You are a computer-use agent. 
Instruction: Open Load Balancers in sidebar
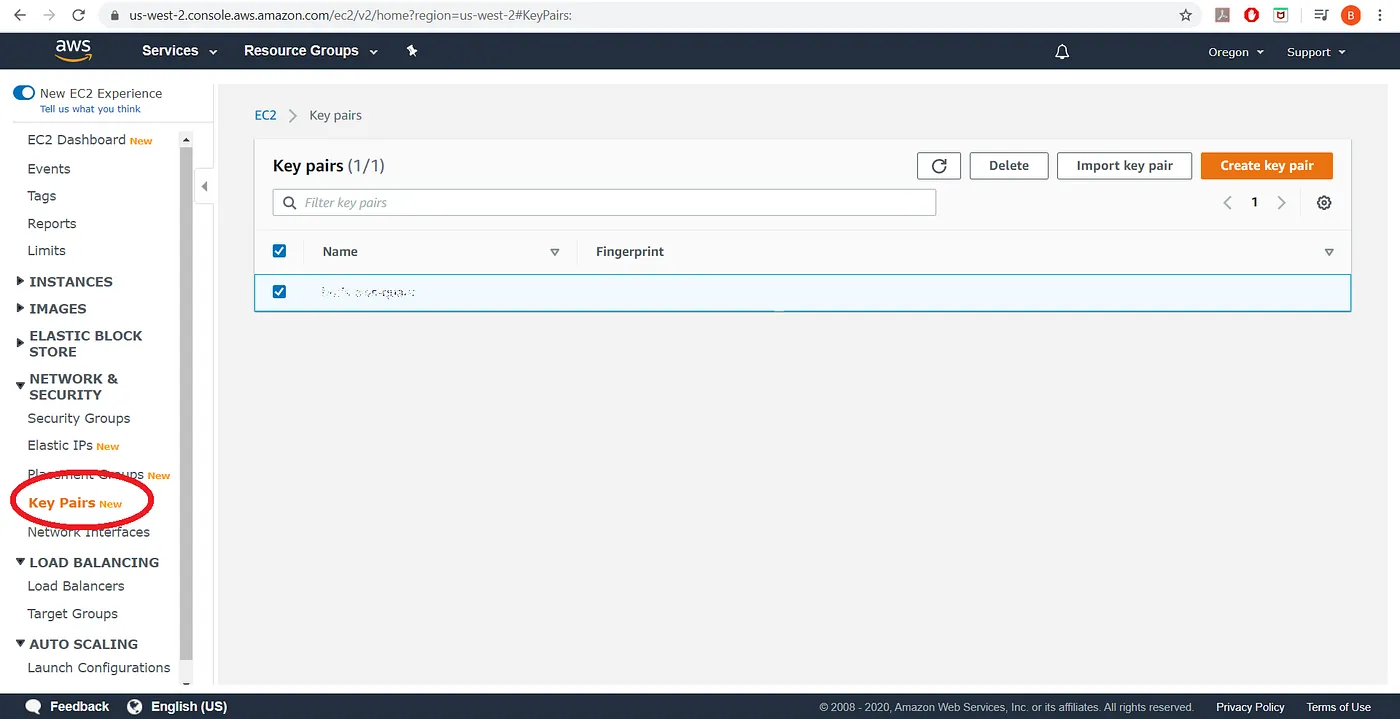[76, 586]
